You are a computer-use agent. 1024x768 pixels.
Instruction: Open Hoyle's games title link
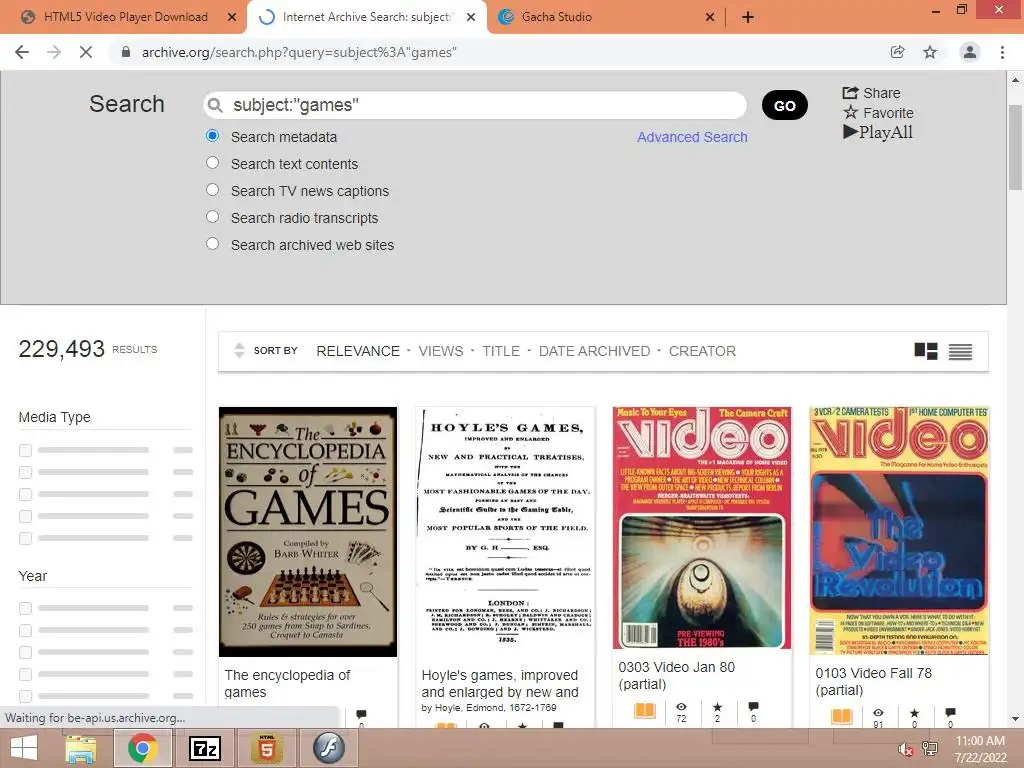pos(500,683)
